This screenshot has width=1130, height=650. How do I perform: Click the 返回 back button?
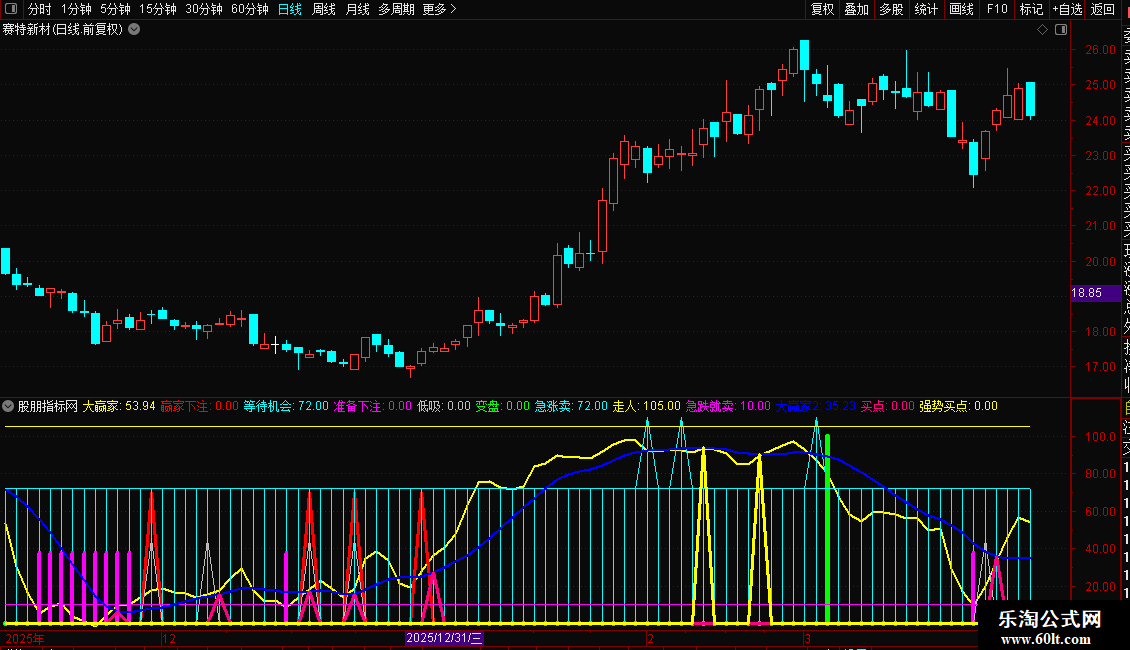pyautogui.click(x=1103, y=10)
